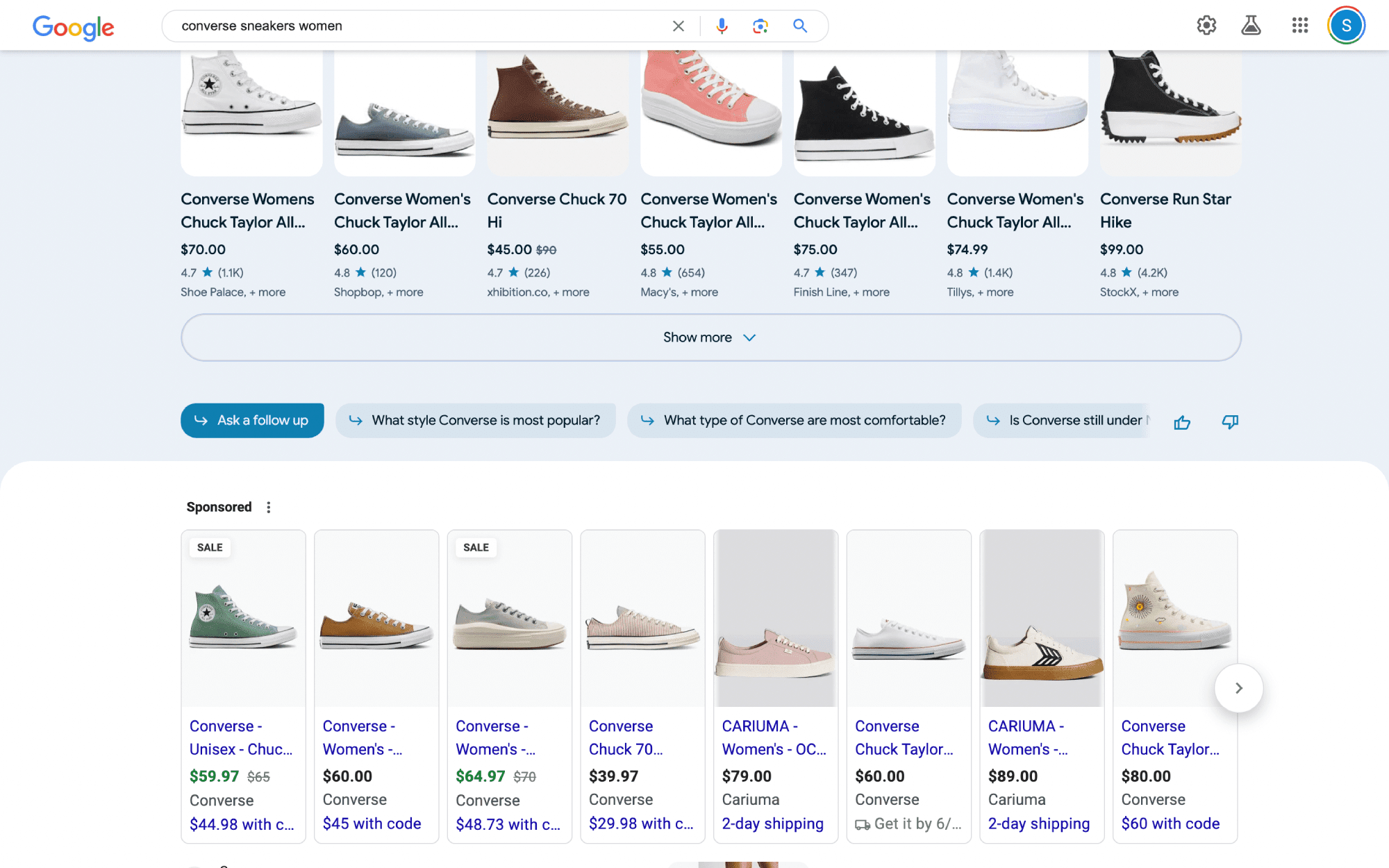Image resolution: width=1389 pixels, height=868 pixels.
Task: Click What type of Converse are most comfortable
Action: click(804, 420)
